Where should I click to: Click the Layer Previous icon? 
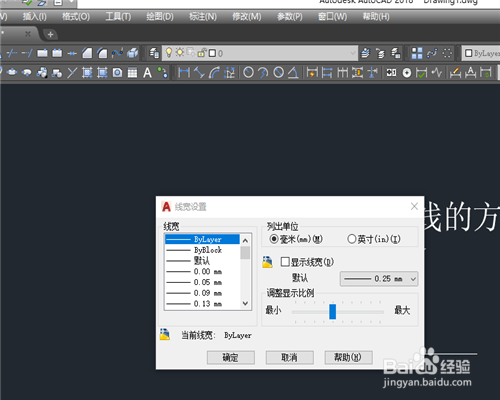380,53
